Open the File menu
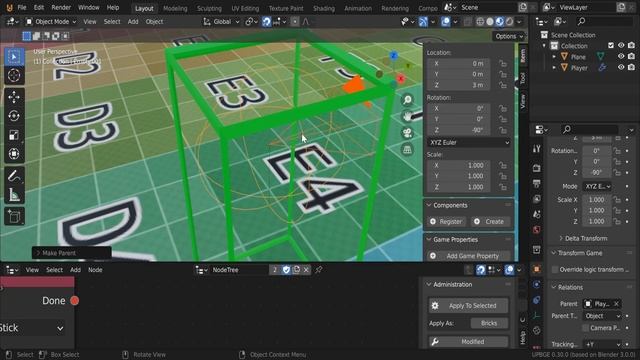The width and height of the screenshot is (640, 360). point(22,8)
